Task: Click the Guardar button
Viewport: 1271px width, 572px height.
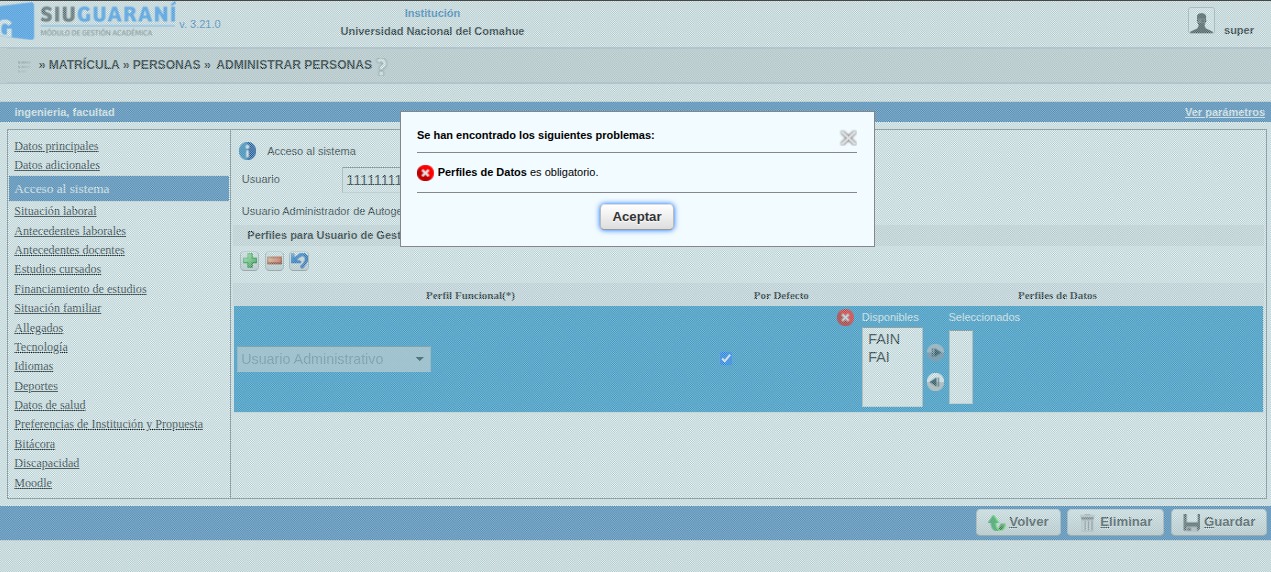Action: tap(1219, 522)
